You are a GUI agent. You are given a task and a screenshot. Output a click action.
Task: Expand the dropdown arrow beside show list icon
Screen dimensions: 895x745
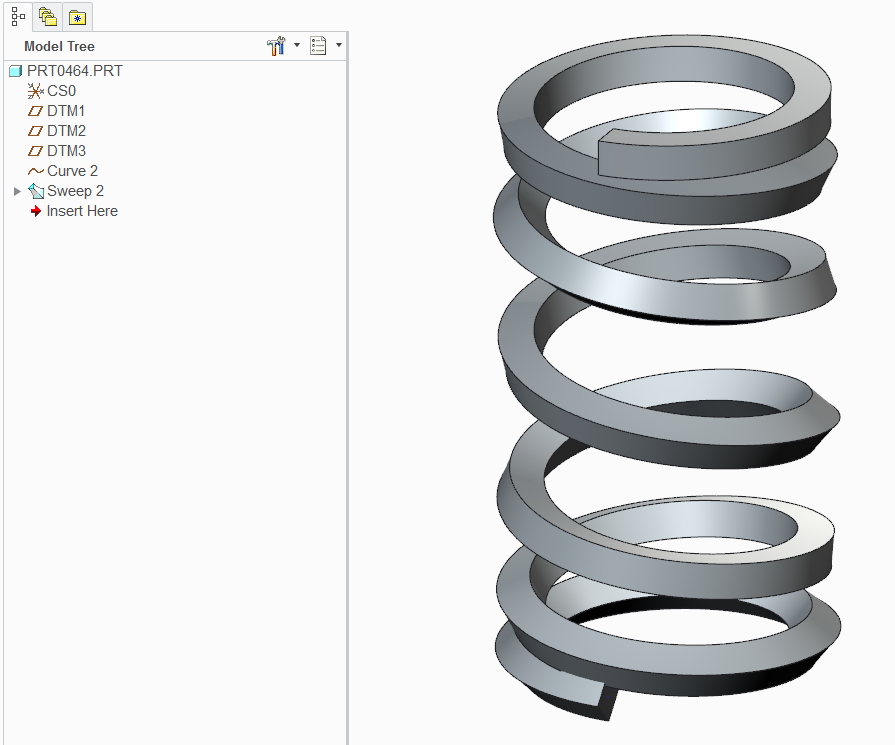tap(339, 45)
